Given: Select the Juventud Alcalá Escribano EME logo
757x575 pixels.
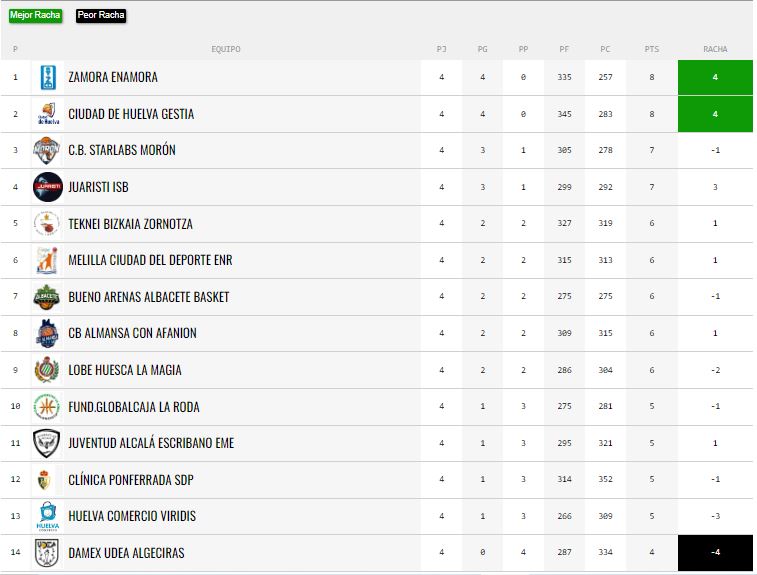Looking at the screenshot, I should tap(47, 443).
